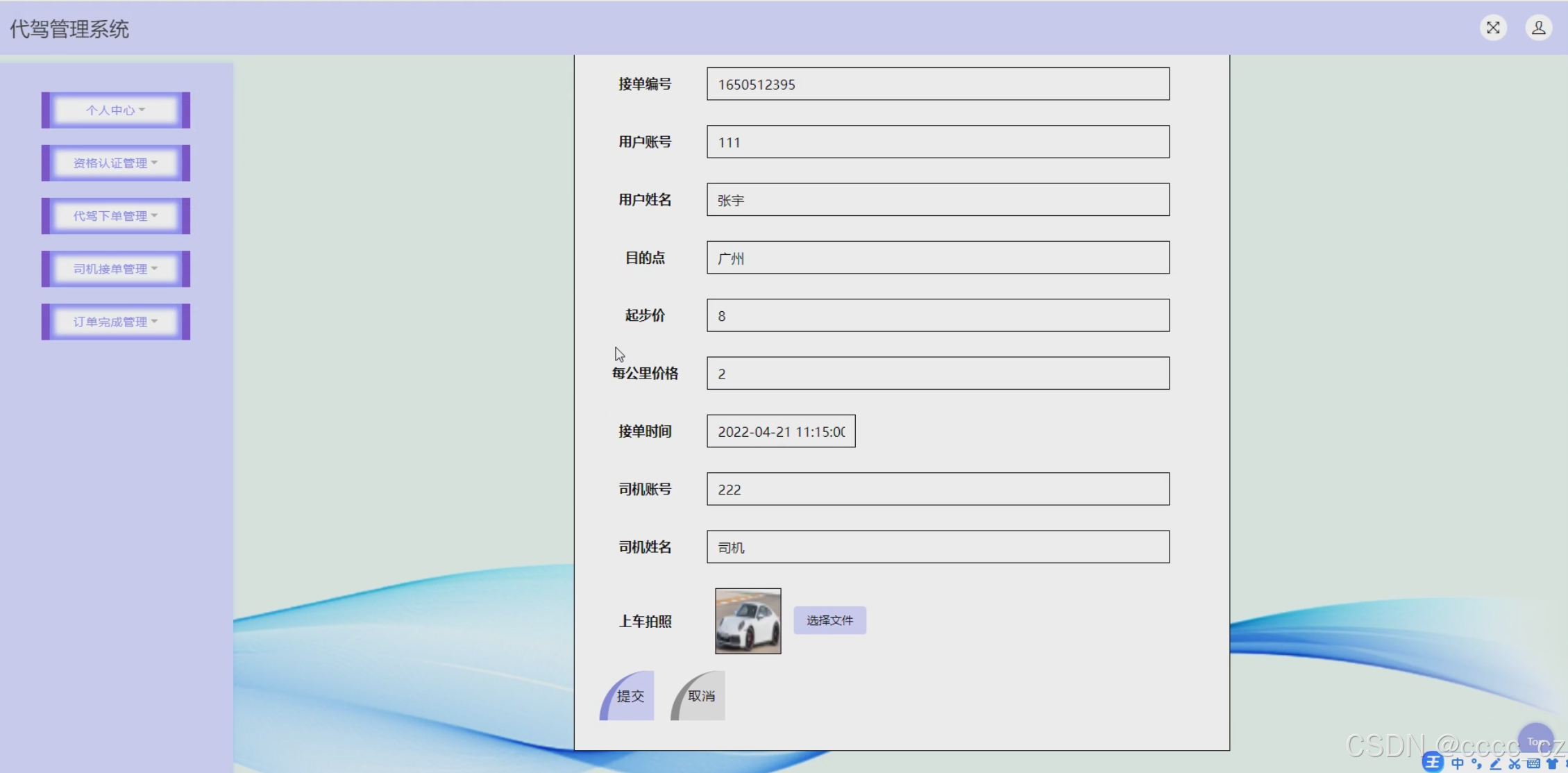
Task: Open the 司机接单管理 menu
Action: 115,269
